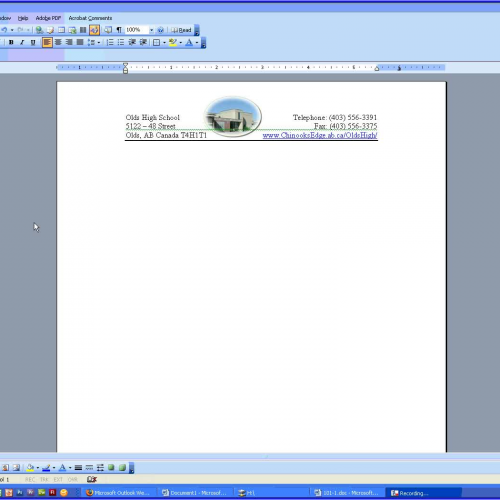
Task: Open the Zoom percentage dropdown
Action: (151, 30)
